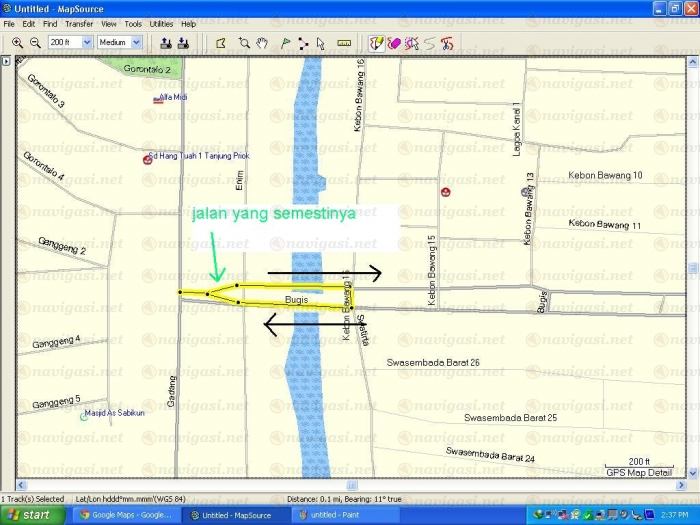The height and width of the screenshot is (525, 700).
Task: Select the Measure distance ruler tool
Action: pos(344,43)
